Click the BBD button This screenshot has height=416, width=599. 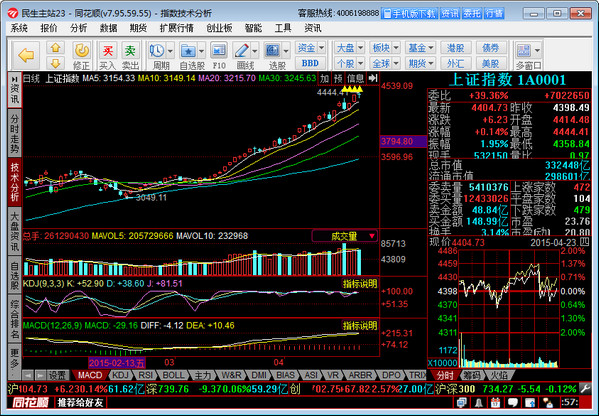pyautogui.click(x=310, y=63)
